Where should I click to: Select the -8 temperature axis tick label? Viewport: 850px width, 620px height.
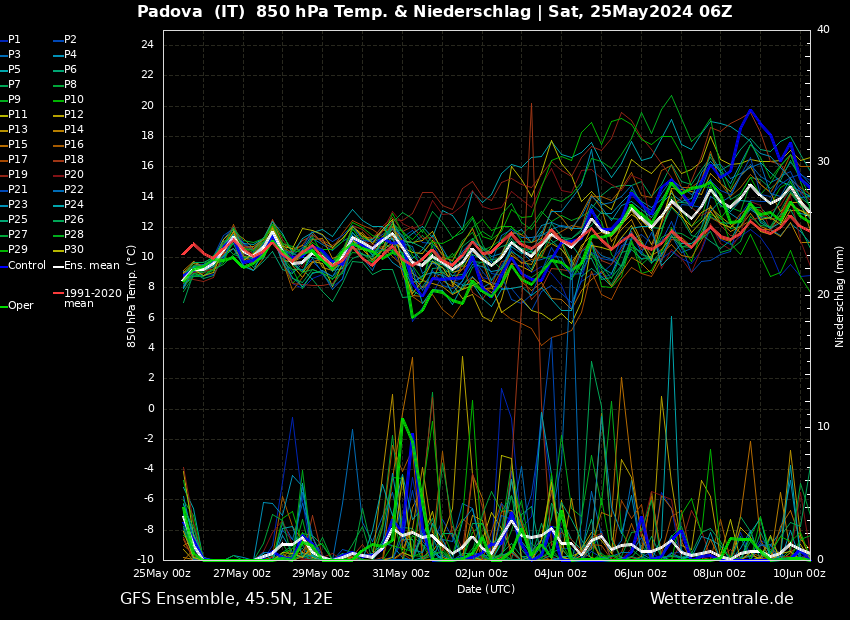click(149, 529)
